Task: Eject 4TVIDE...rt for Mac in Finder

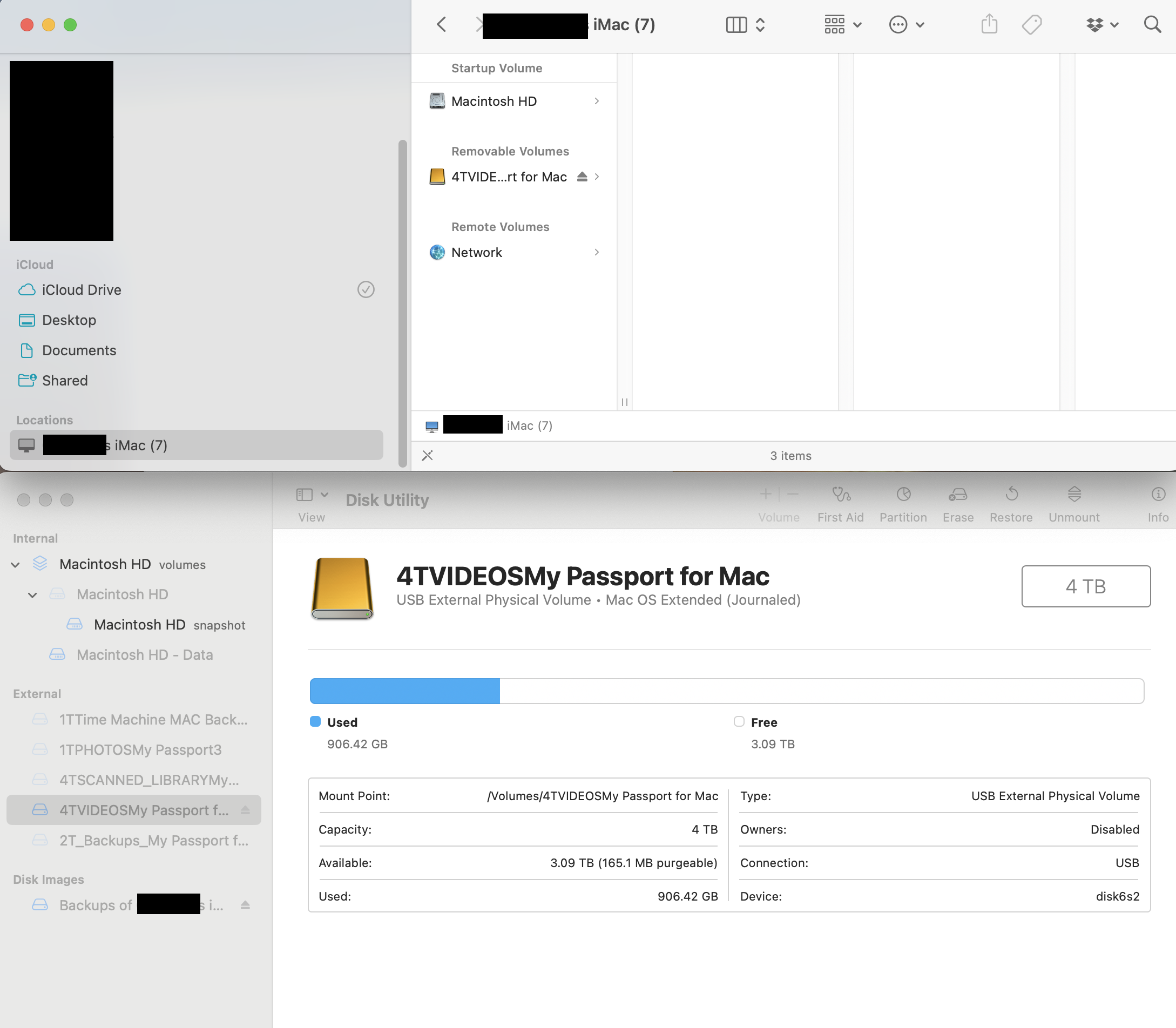Action: pos(582,177)
